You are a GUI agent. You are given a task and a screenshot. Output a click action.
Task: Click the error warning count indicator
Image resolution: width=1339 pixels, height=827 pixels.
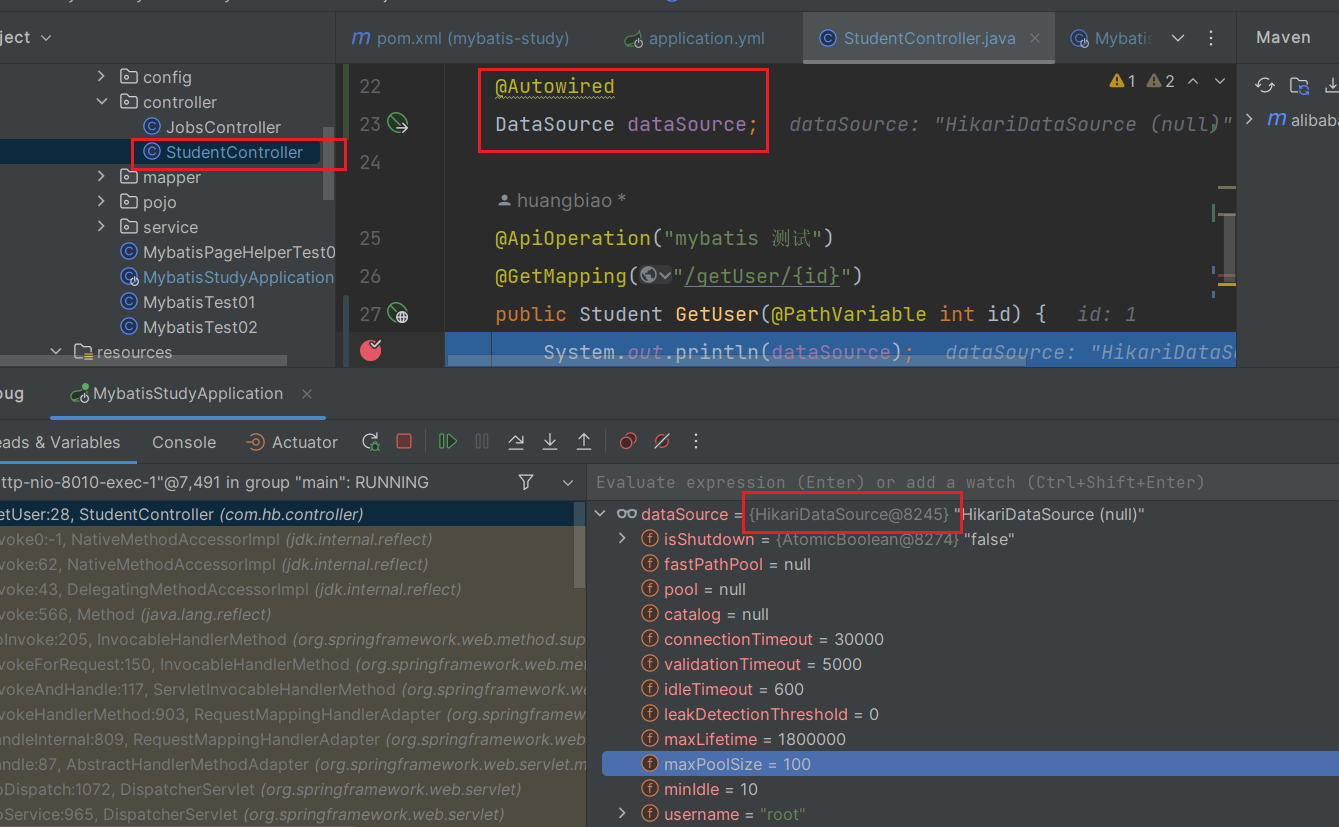pyautogui.click(x=1123, y=81)
